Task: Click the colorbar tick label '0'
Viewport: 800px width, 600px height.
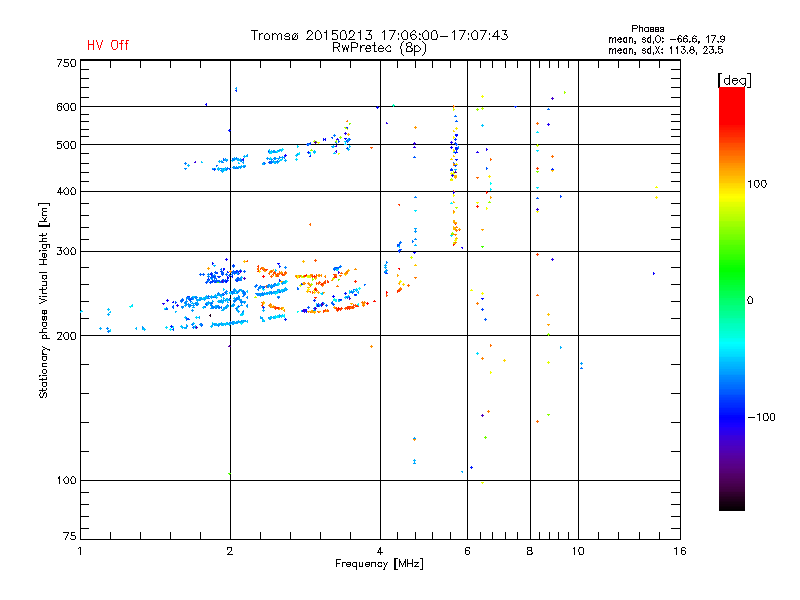Action: pyautogui.click(x=750, y=301)
